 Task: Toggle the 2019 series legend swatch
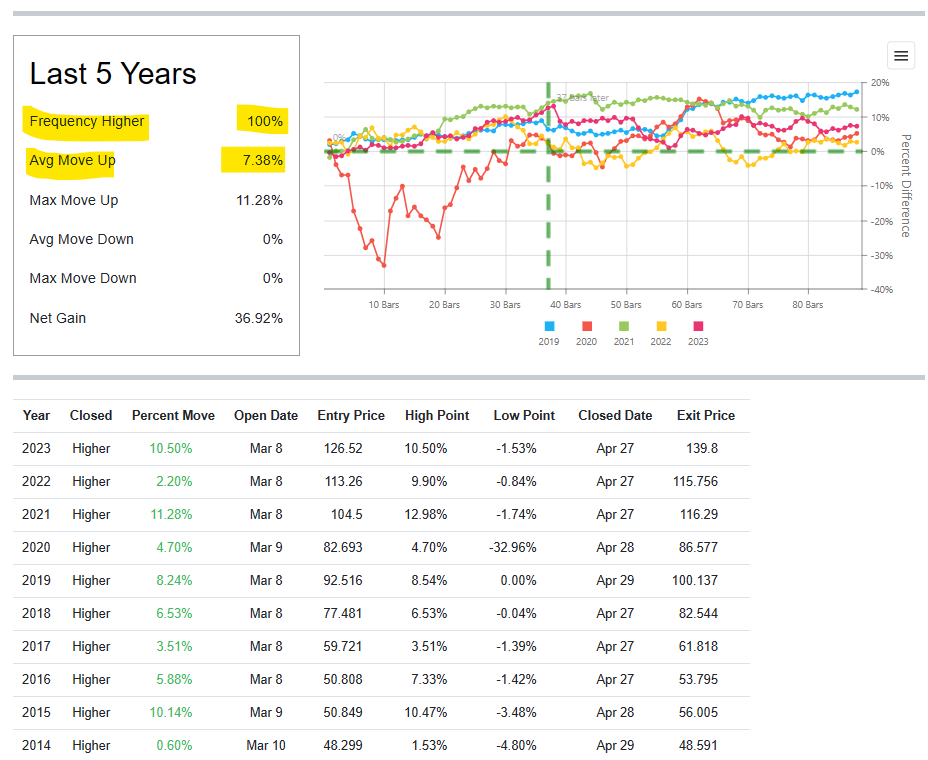point(549,326)
